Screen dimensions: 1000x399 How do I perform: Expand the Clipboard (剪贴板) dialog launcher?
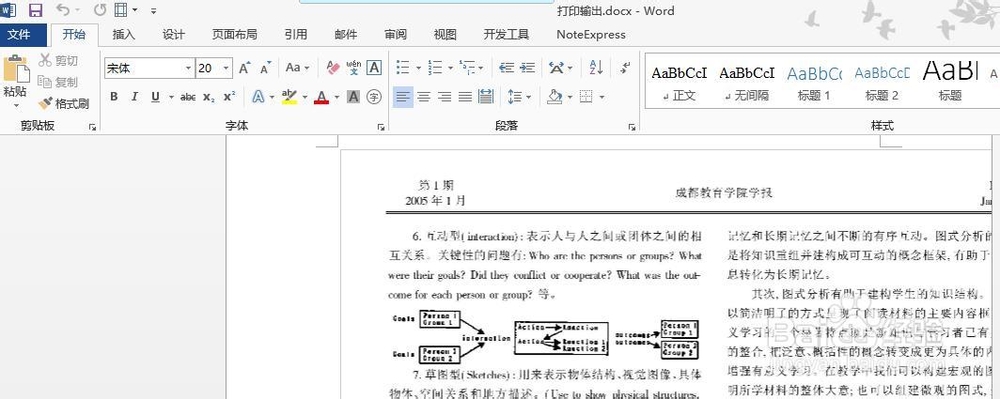pos(92,127)
